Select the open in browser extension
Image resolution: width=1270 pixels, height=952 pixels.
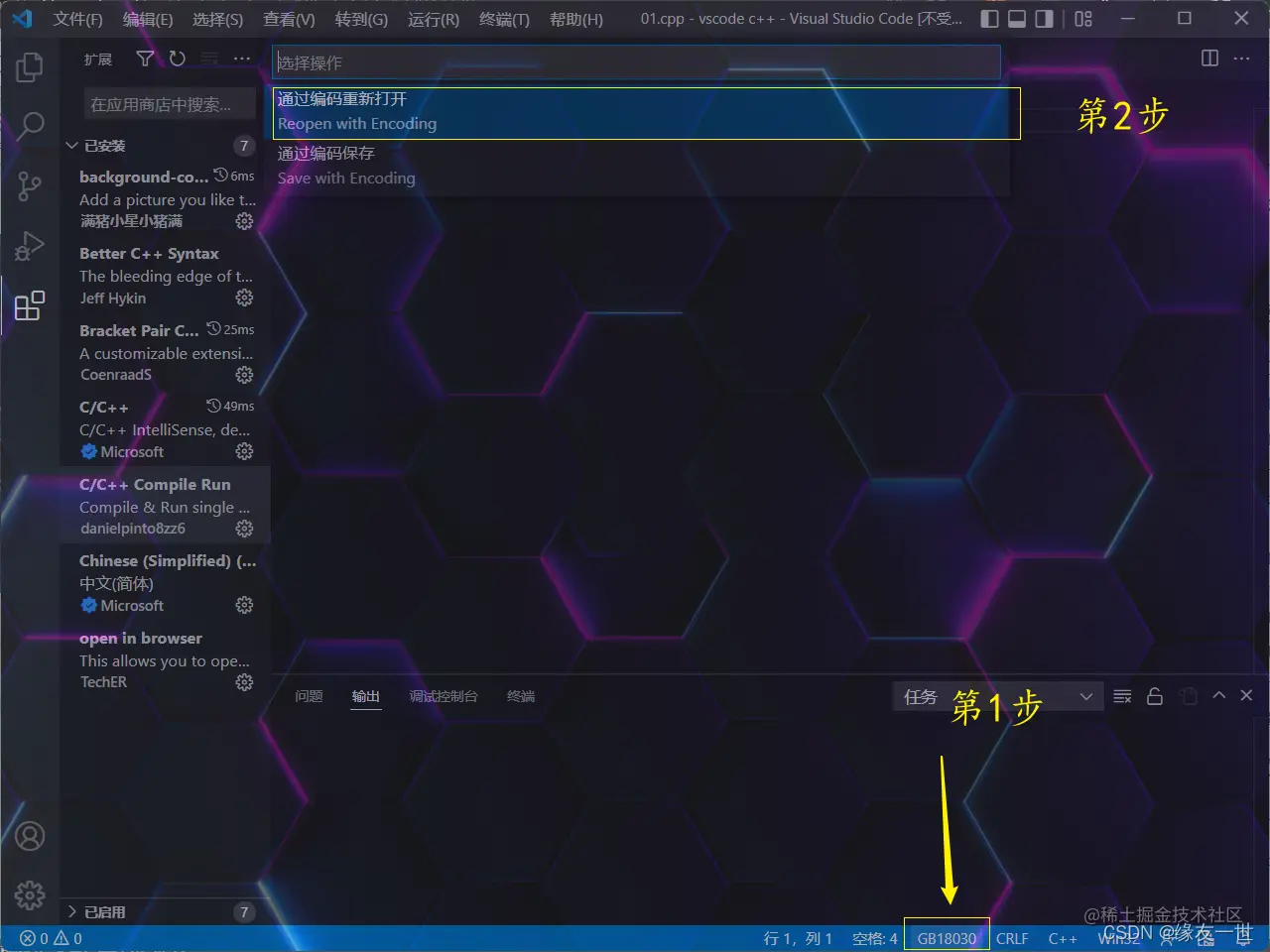(165, 660)
